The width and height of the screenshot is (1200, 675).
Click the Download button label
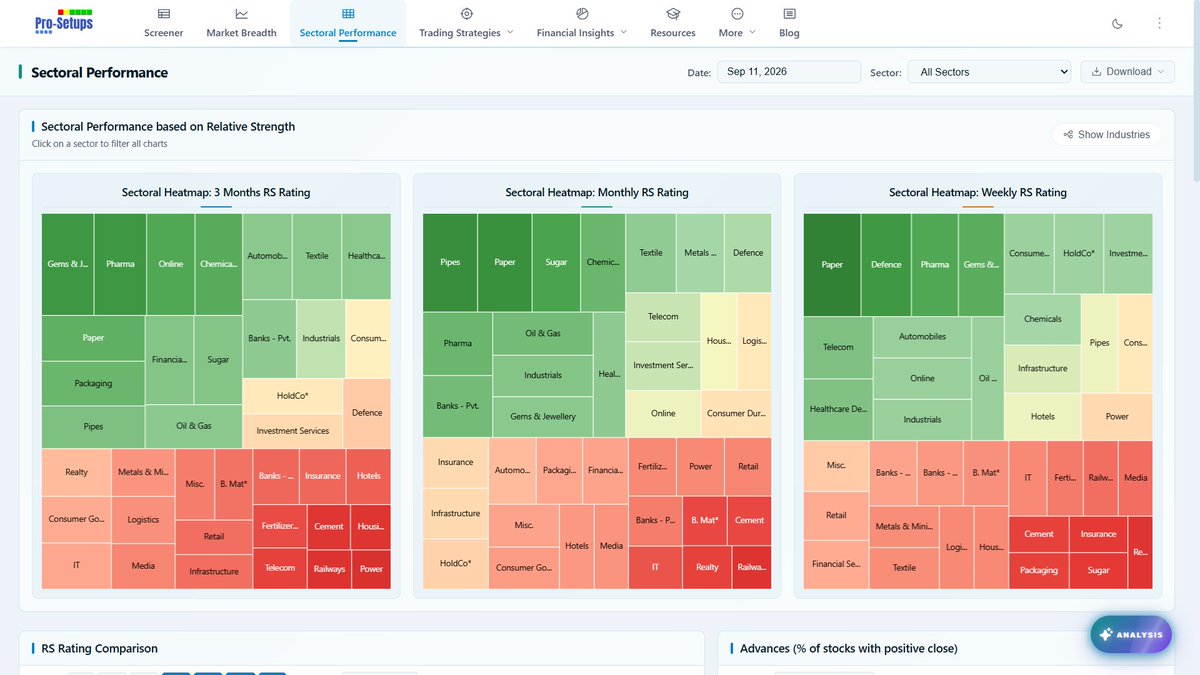click(x=1129, y=72)
